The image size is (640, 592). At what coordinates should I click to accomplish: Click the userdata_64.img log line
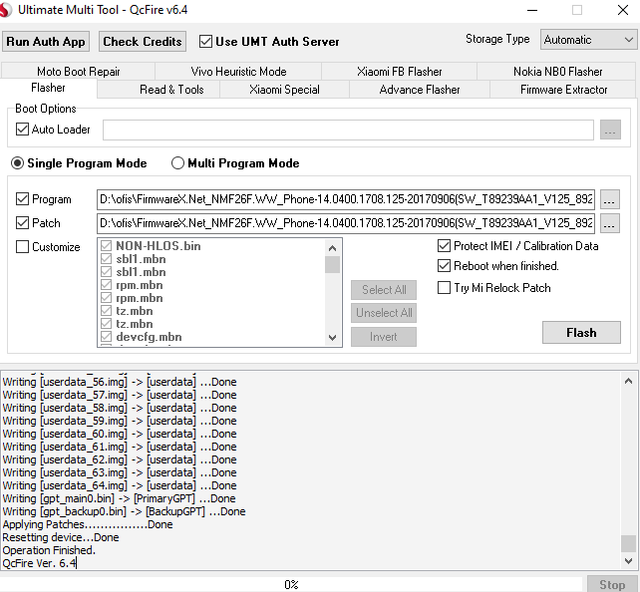coord(120,485)
